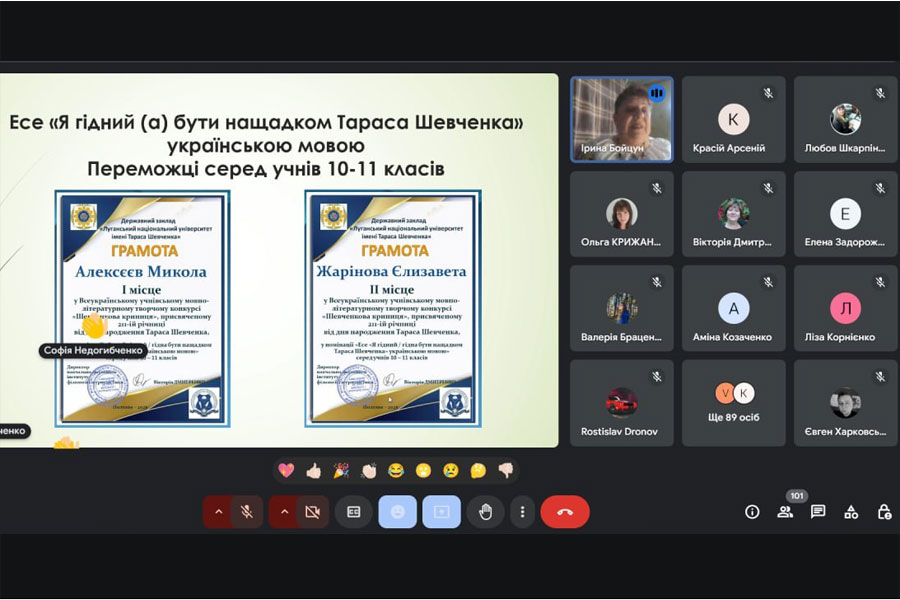
Task: Open microphone audio settings arrow
Action: click(218, 512)
